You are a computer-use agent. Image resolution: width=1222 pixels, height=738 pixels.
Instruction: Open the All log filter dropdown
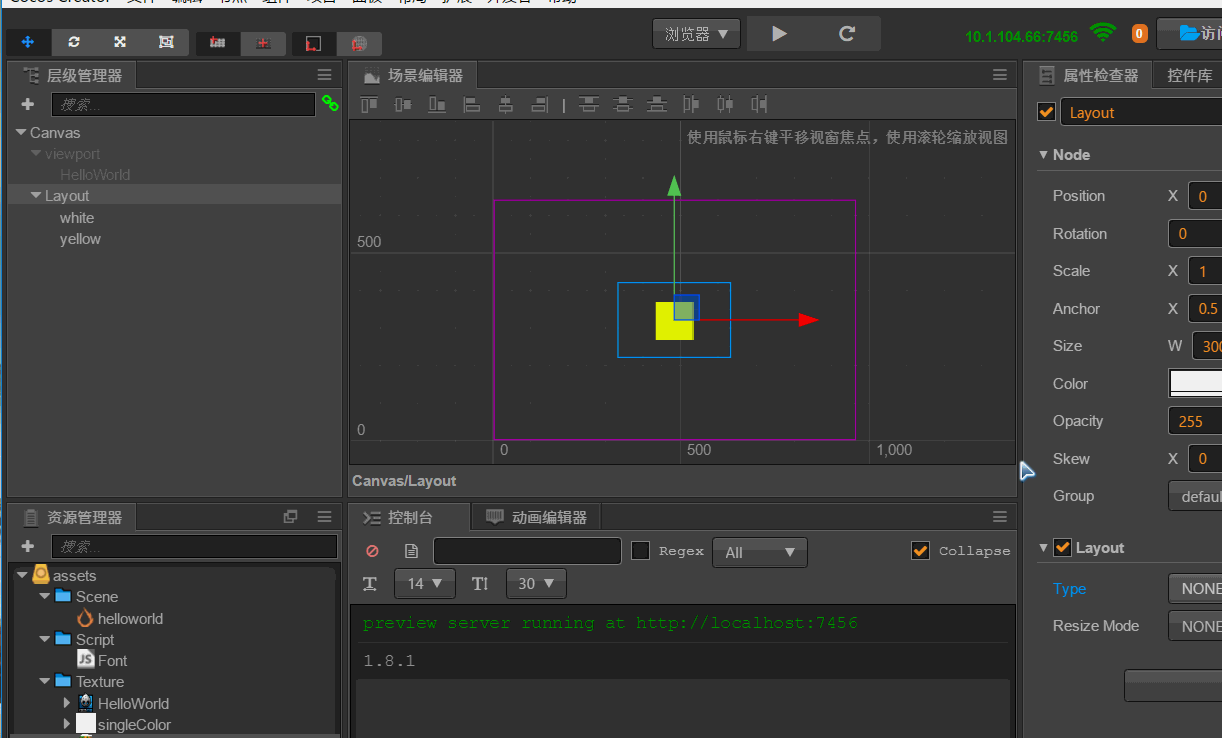[759, 552]
